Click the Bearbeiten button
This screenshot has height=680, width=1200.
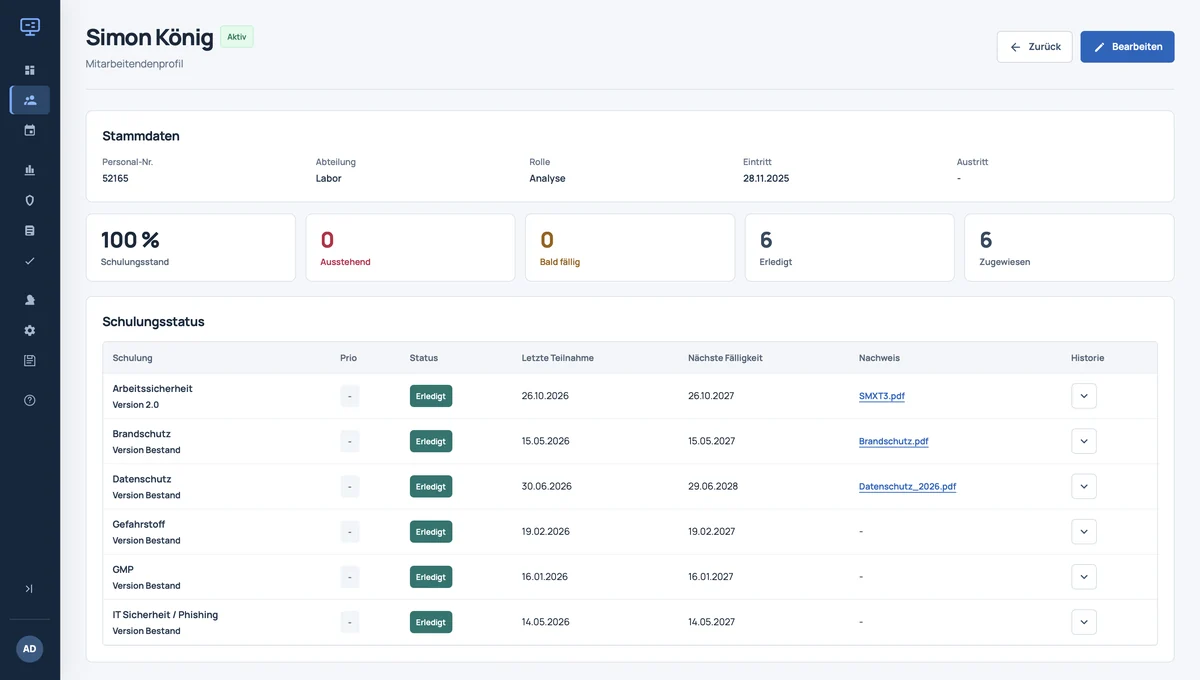pos(1127,47)
